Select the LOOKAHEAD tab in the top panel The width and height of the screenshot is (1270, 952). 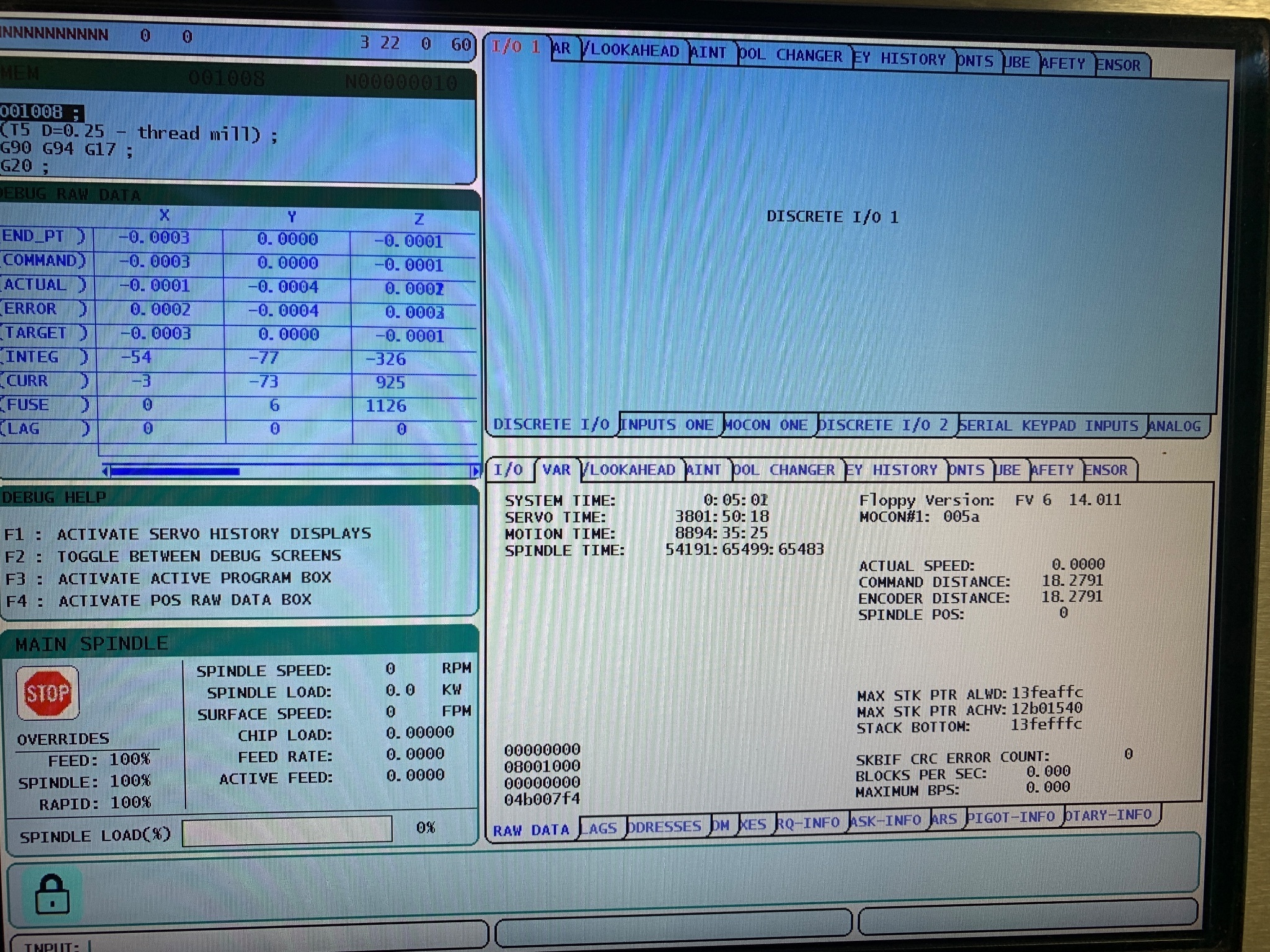[x=634, y=51]
